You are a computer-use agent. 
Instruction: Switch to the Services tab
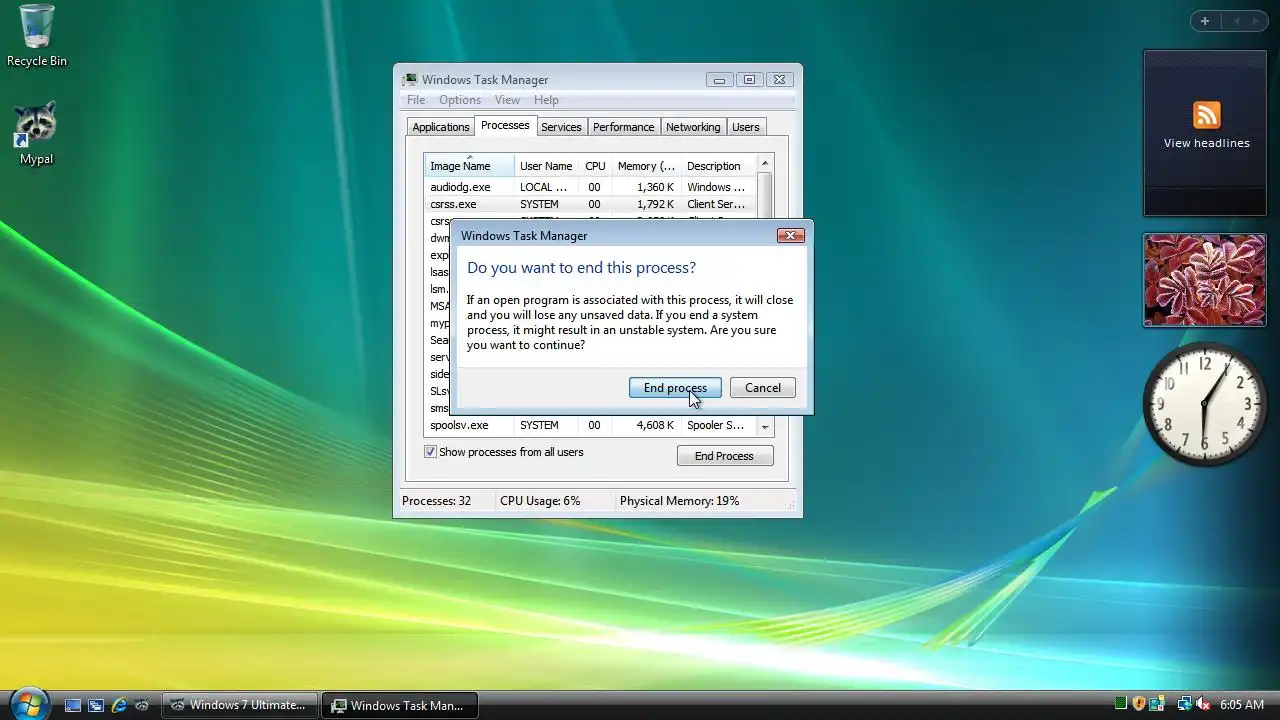(x=561, y=127)
